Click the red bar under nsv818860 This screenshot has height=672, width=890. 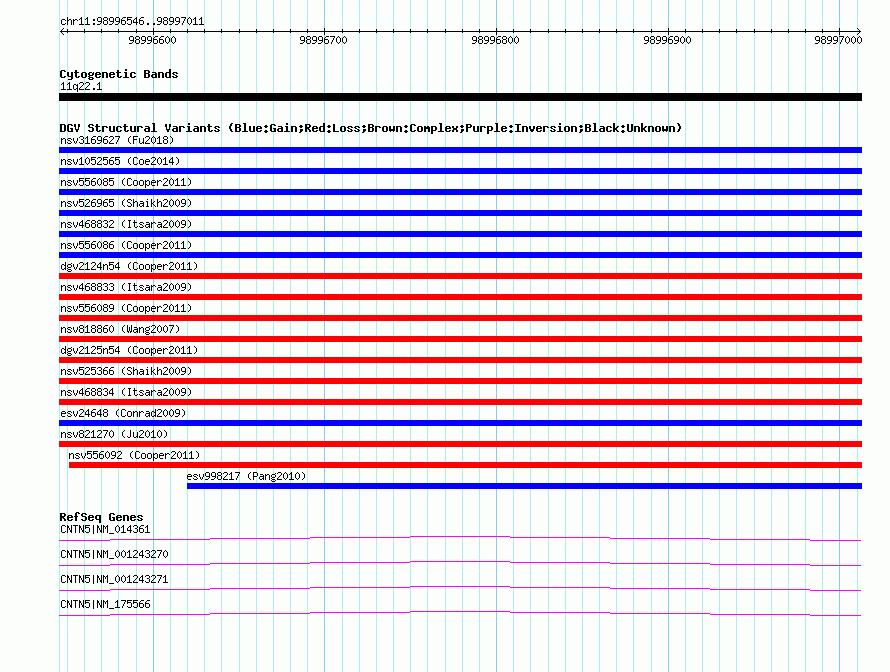coord(460,339)
